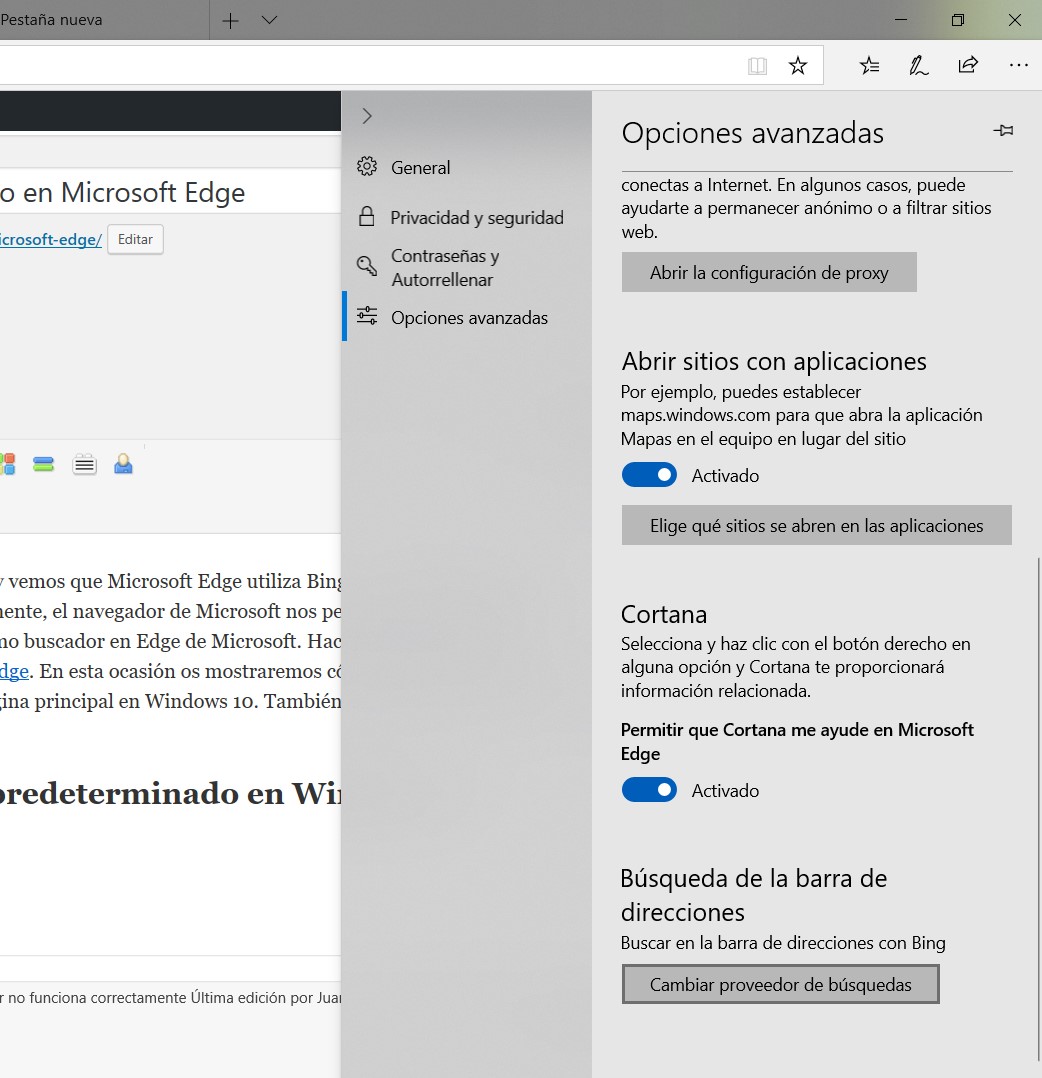Disable the Cortana help toggle
The image size is (1042, 1078).
tap(649, 791)
